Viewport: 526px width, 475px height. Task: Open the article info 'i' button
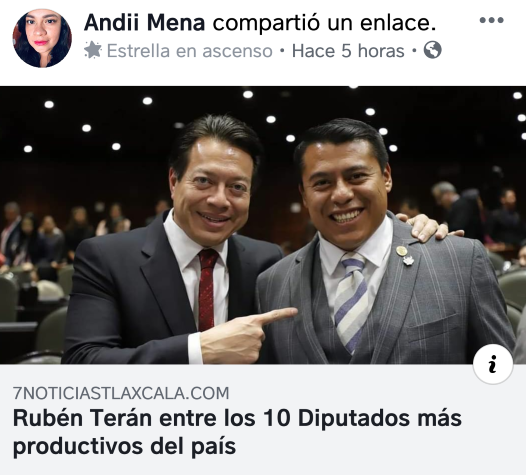(493, 364)
